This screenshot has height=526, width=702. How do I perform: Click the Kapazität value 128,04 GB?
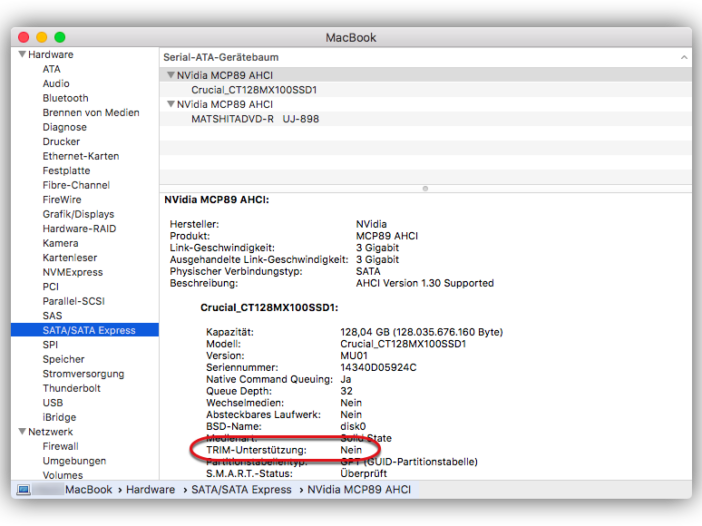coord(422,332)
